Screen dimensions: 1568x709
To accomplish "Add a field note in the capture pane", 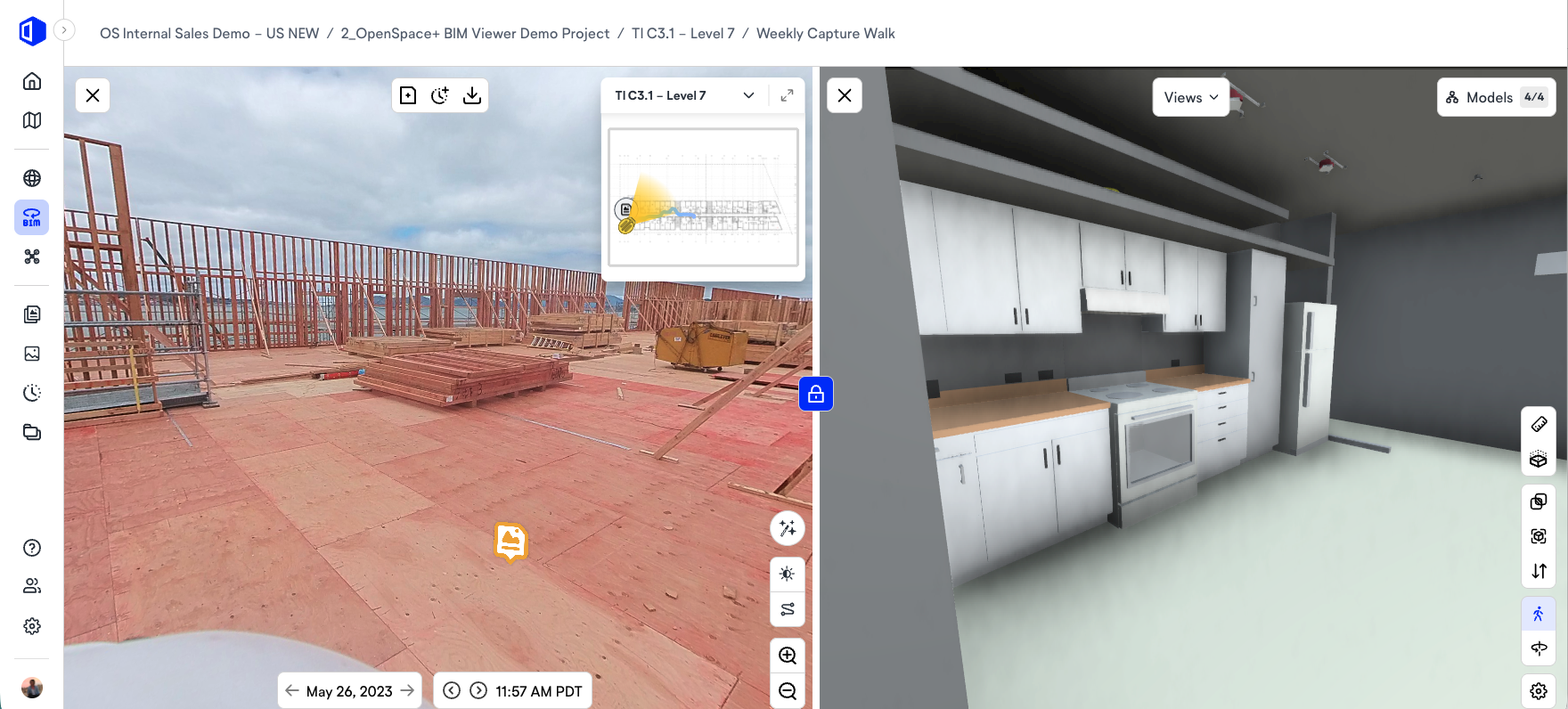I will [408, 95].
